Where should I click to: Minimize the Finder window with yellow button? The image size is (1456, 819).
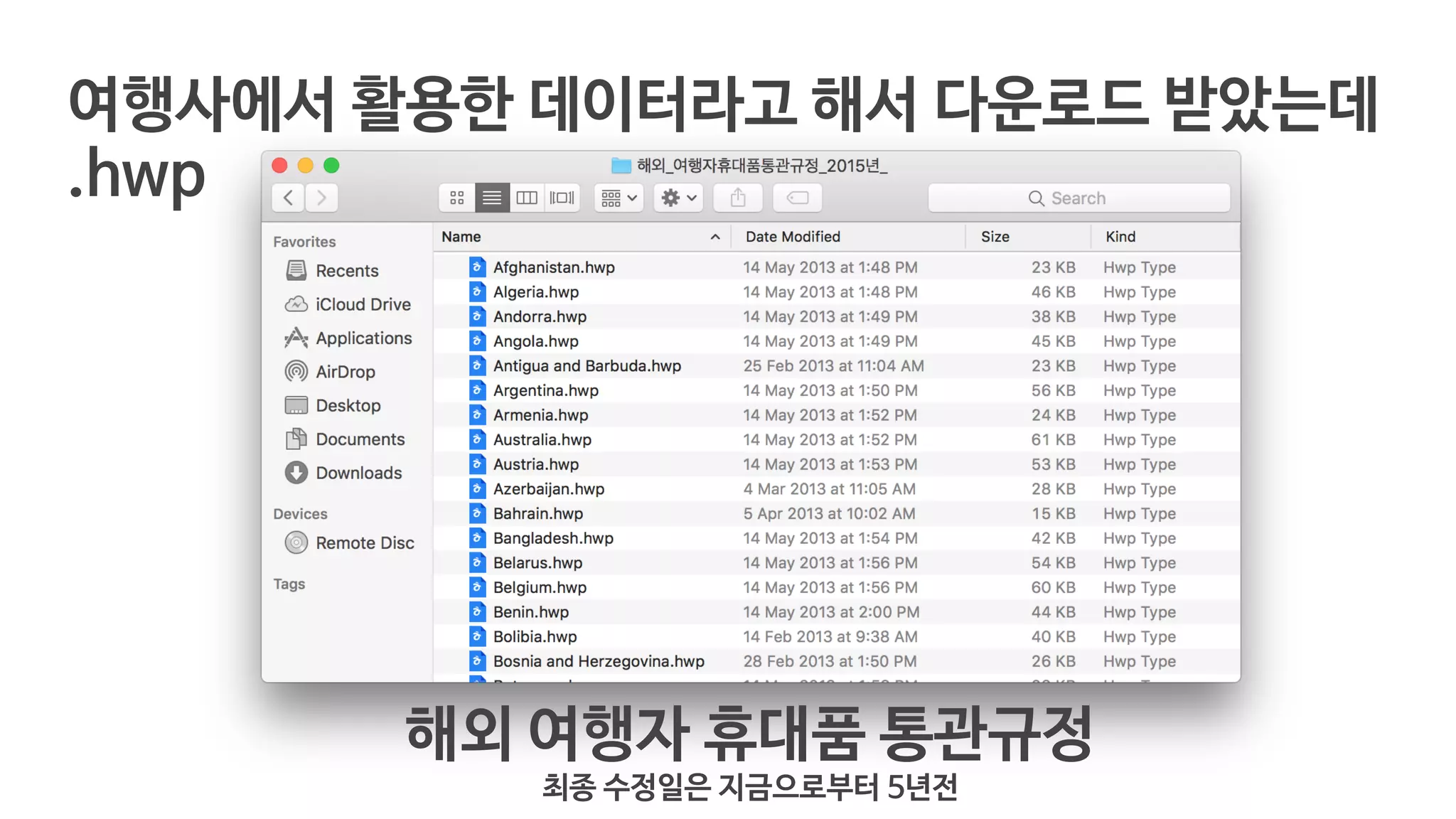pyautogui.click(x=305, y=166)
